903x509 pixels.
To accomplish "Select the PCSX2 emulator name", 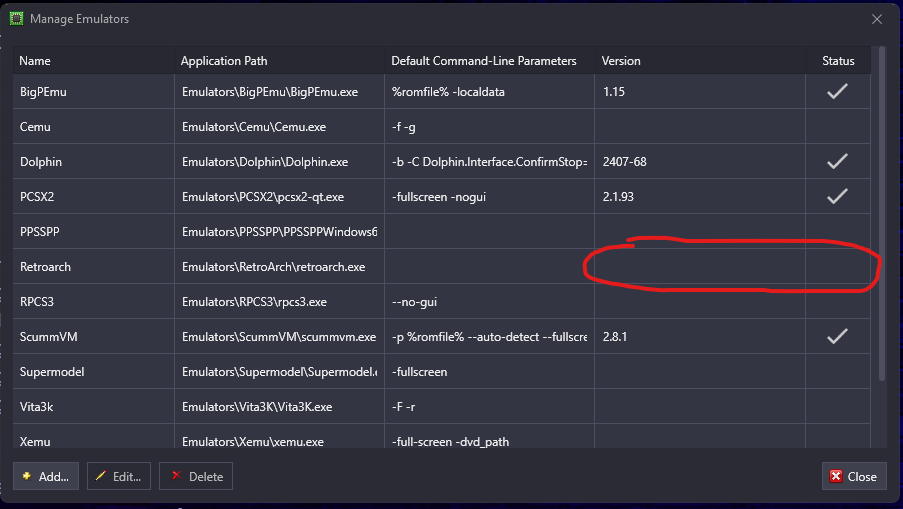I will (x=37, y=196).
